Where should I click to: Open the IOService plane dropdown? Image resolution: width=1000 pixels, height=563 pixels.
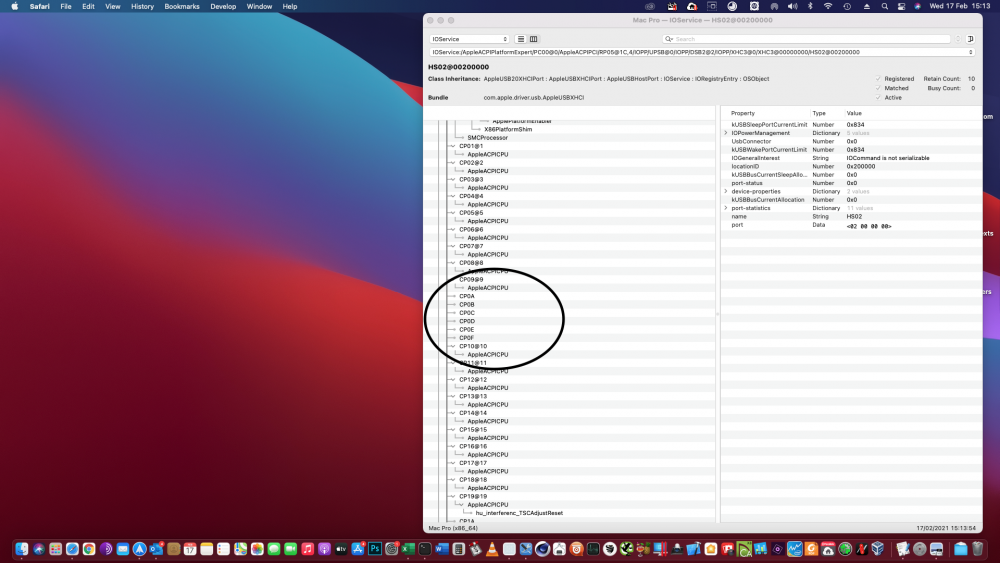click(469, 39)
